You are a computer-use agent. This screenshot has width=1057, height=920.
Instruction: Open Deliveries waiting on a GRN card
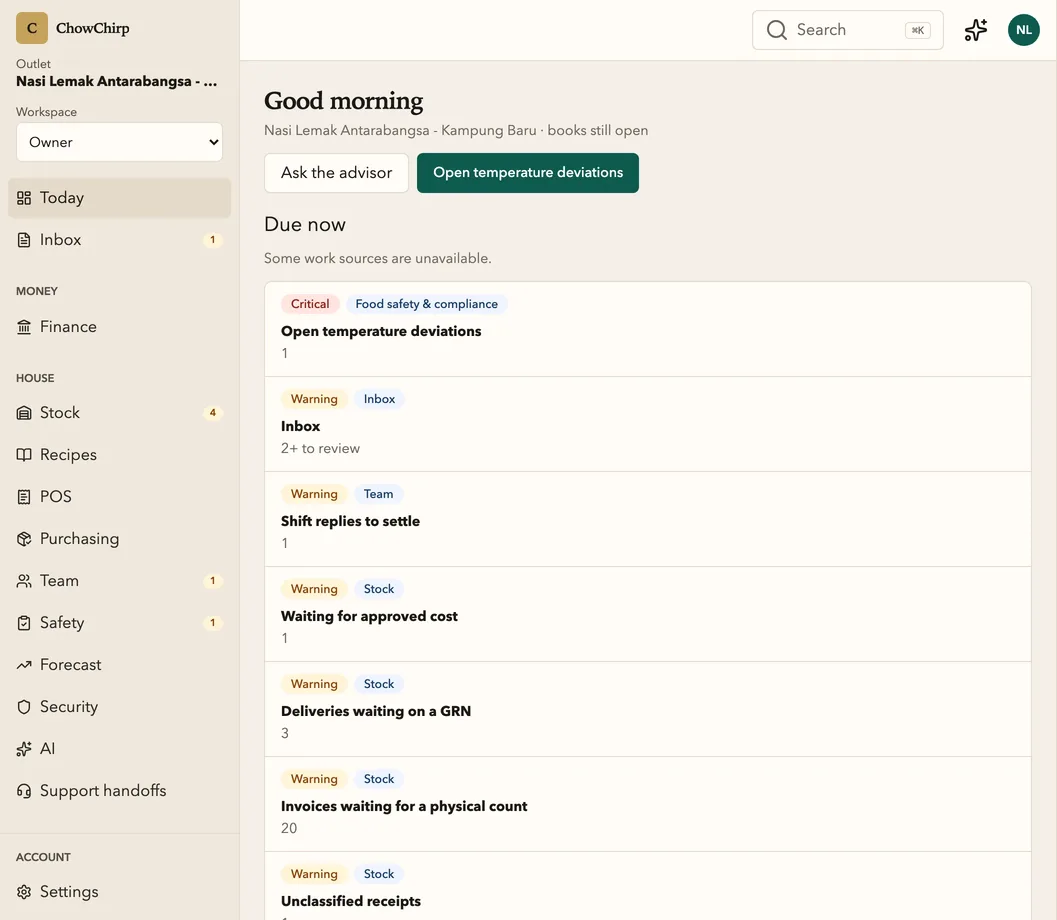click(x=648, y=709)
